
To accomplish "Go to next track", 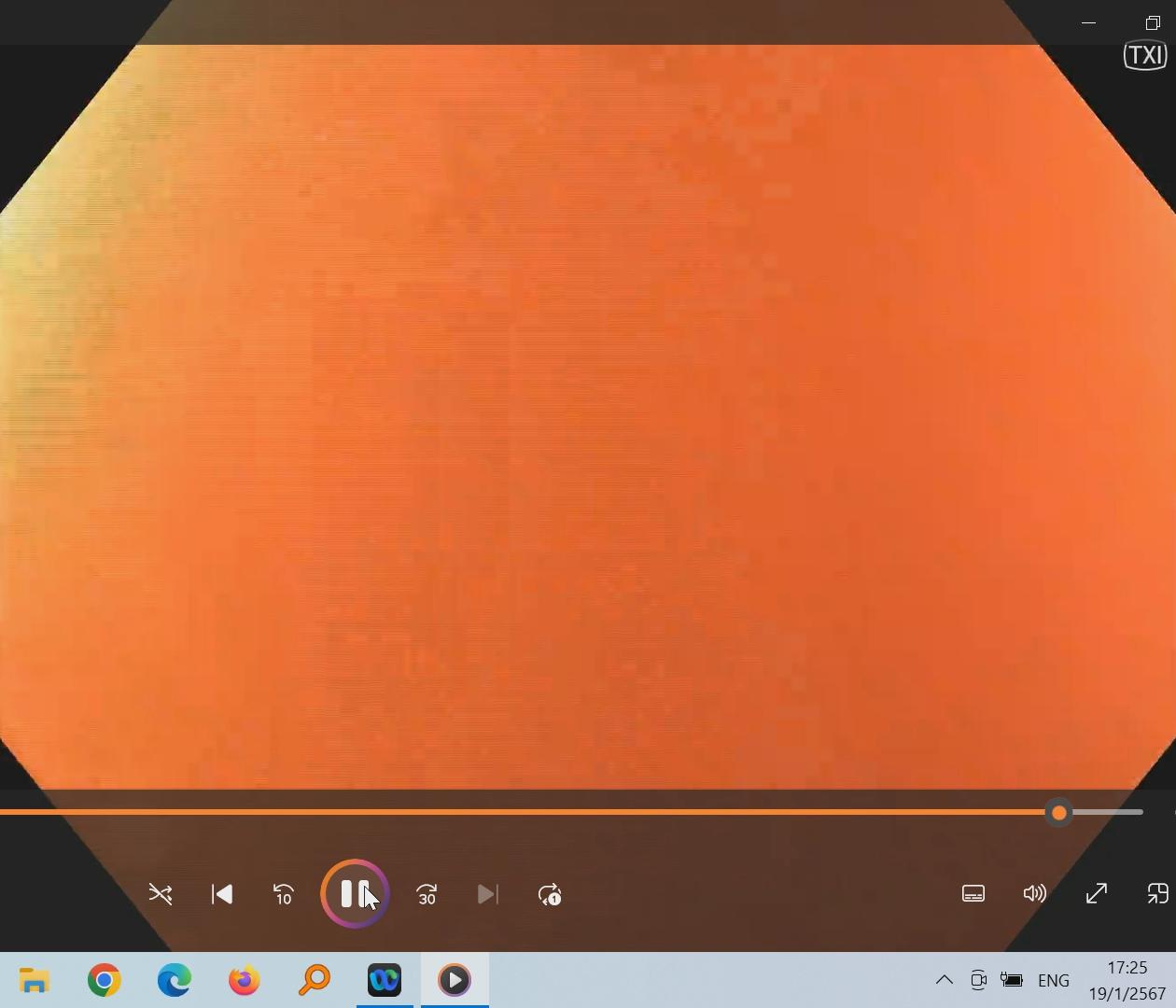I will [x=488, y=895].
